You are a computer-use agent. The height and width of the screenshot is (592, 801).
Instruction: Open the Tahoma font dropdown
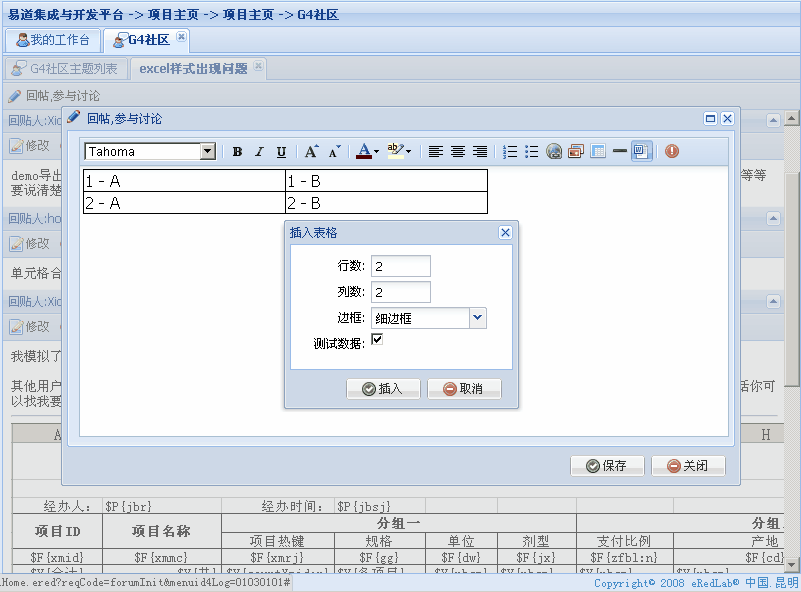point(208,151)
